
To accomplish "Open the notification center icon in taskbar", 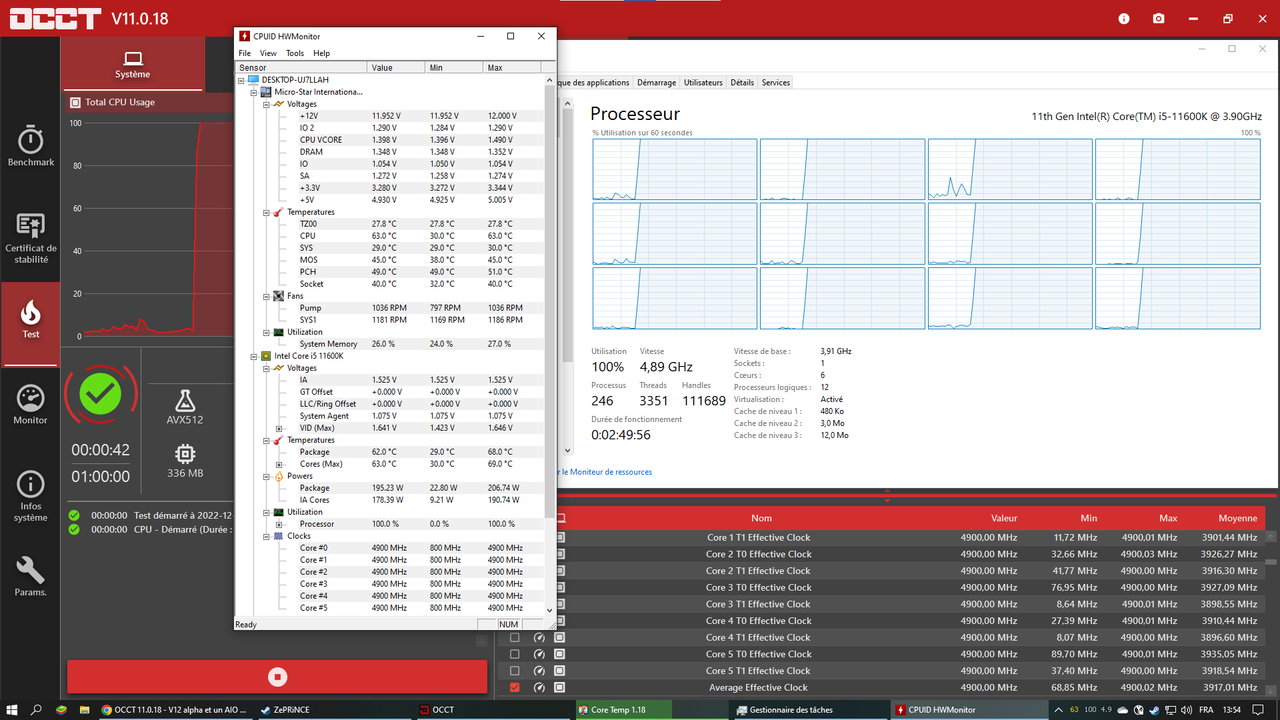I will [x=1258, y=709].
